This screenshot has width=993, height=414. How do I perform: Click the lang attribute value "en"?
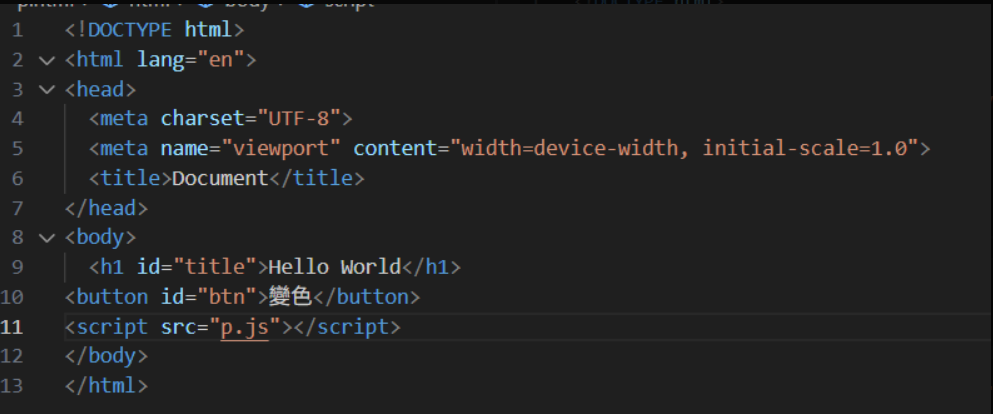(221, 60)
